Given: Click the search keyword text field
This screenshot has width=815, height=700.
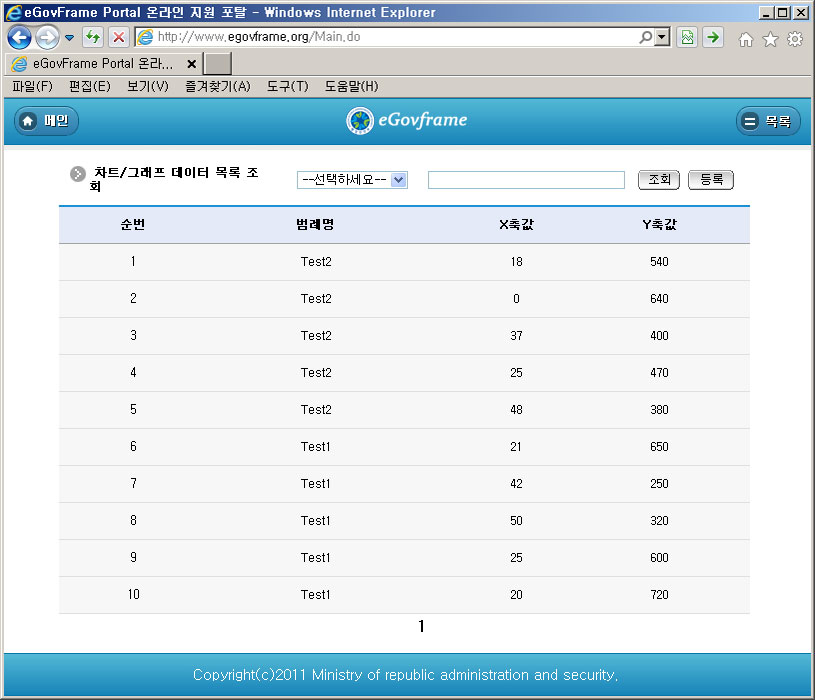Looking at the screenshot, I should click(526, 180).
